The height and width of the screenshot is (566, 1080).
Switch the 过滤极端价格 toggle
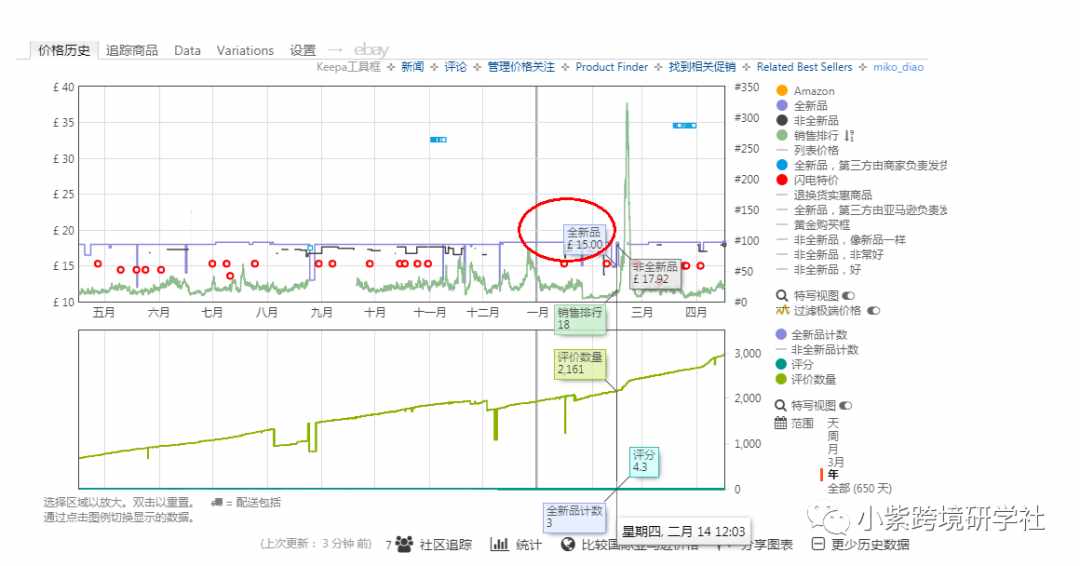click(x=873, y=311)
